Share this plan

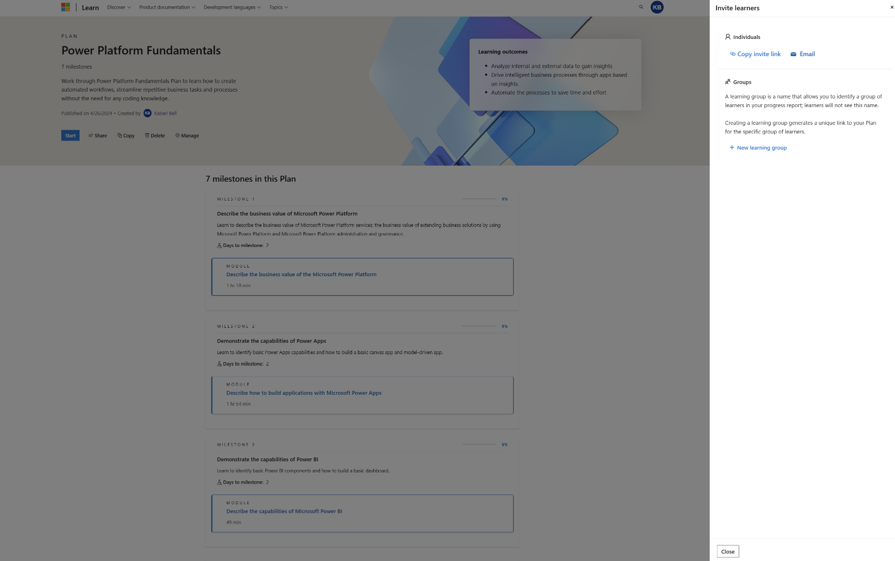98,136
